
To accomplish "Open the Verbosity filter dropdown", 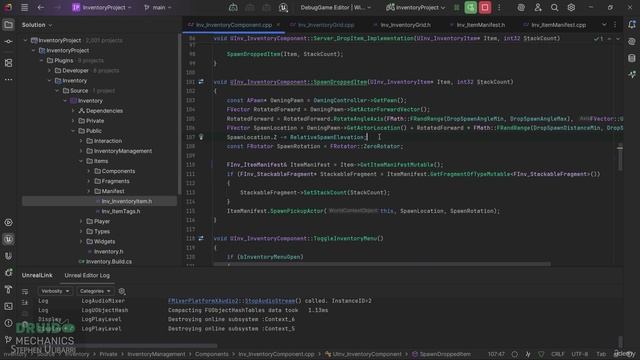I will (55, 291).
